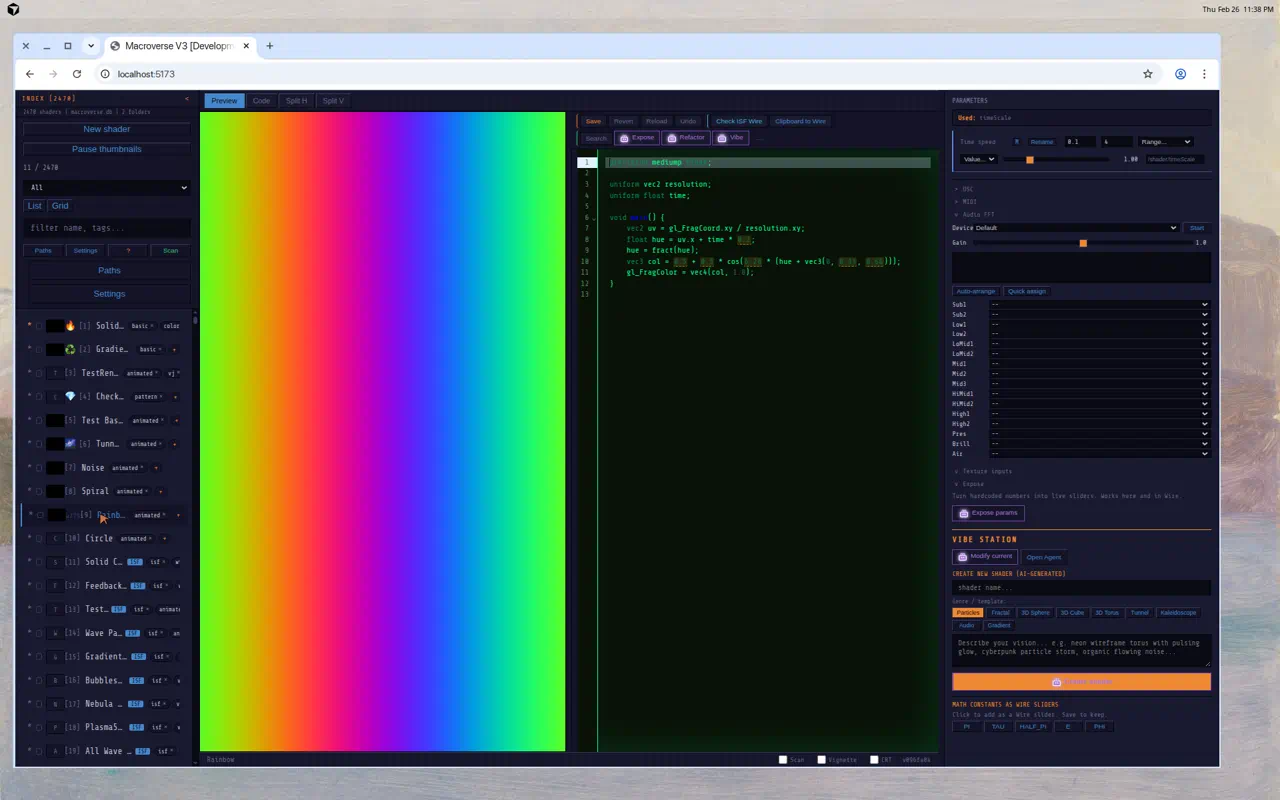Click the Save button in the editor
This screenshot has height=800, width=1280.
tap(593, 121)
